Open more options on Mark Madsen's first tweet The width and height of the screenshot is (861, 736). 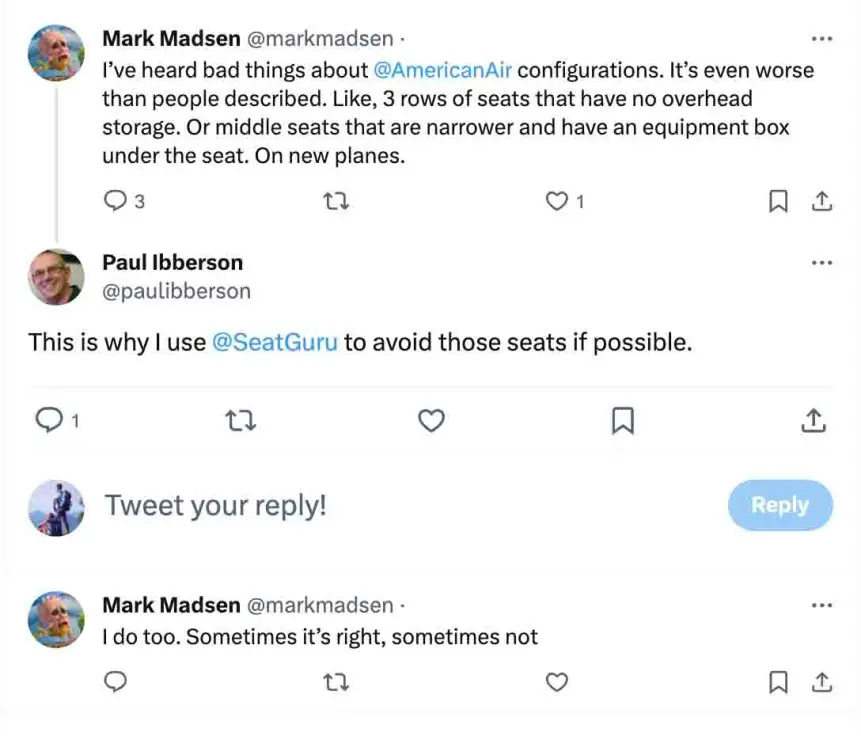[x=821, y=39]
